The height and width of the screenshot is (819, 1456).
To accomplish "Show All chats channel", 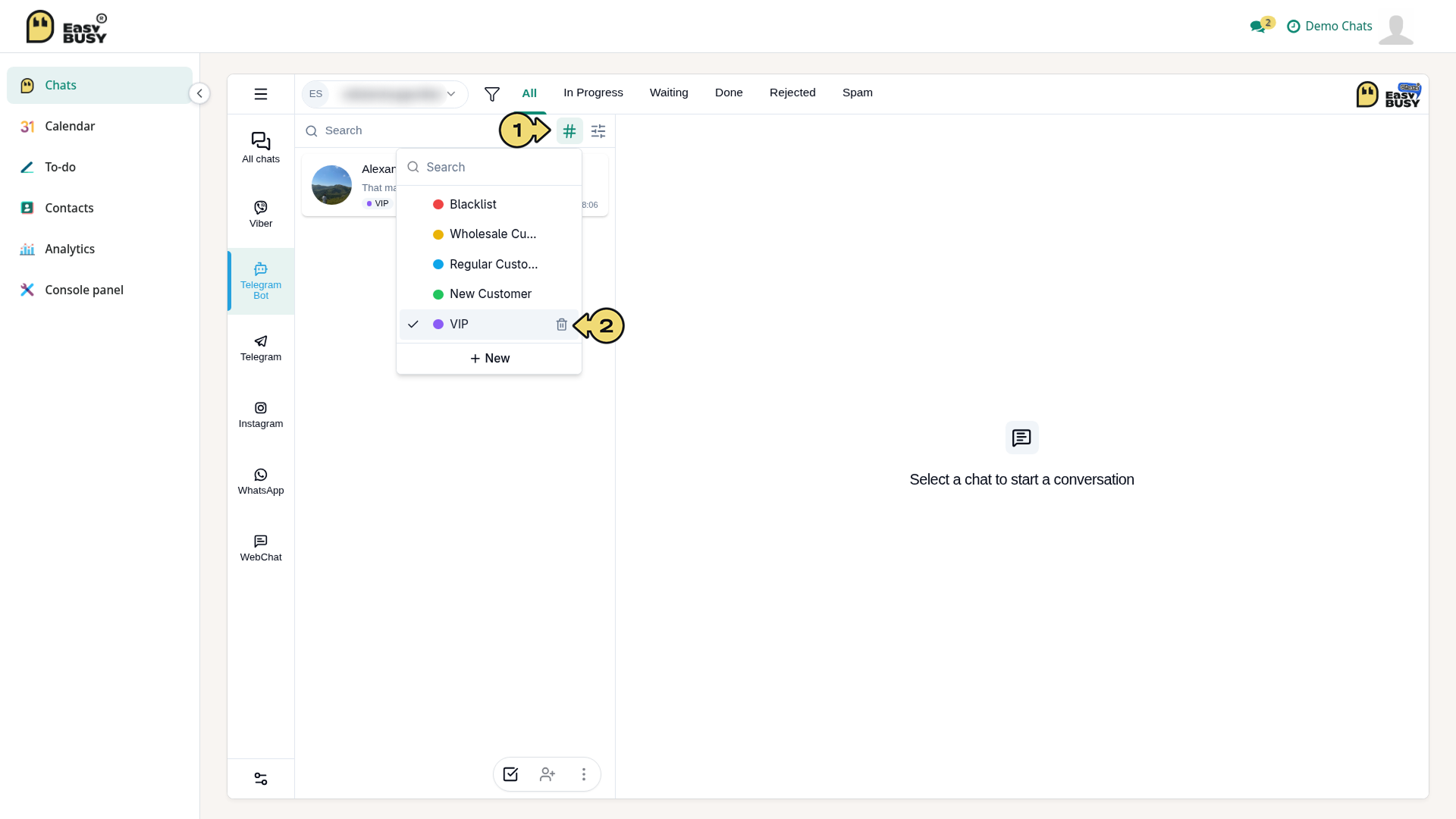I will [261, 148].
